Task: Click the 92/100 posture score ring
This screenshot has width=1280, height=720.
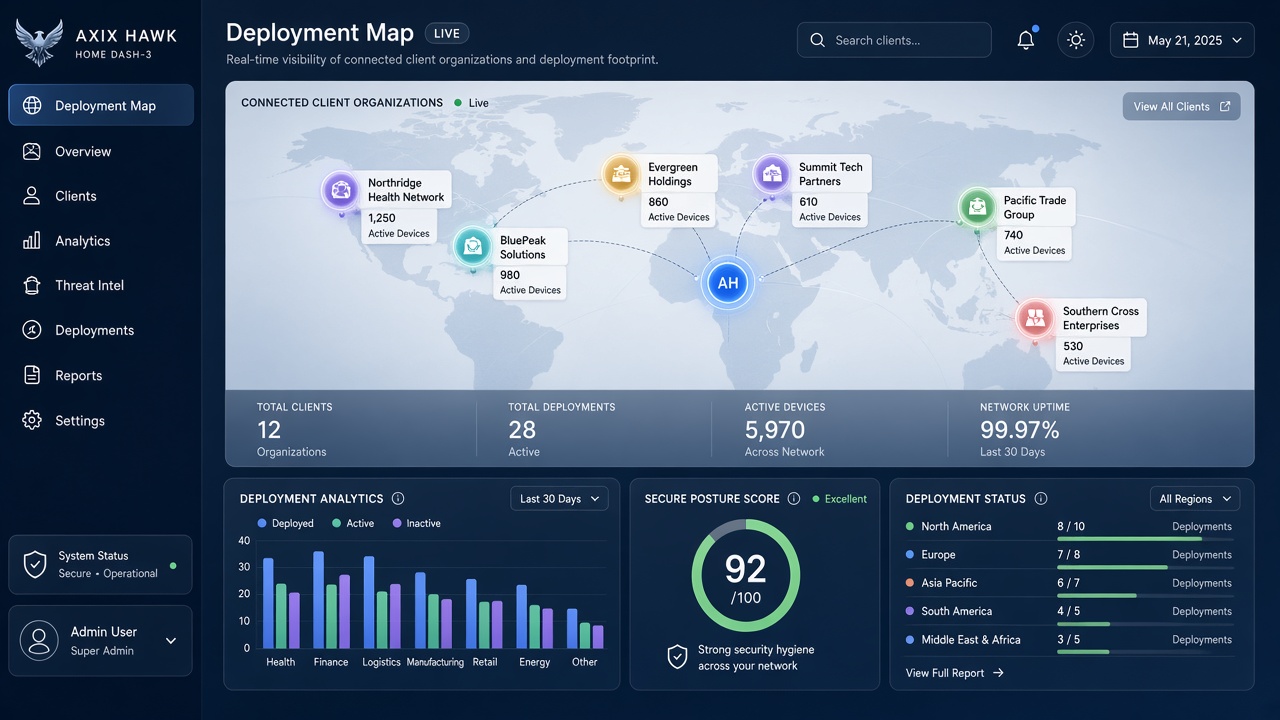Action: pos(745,576)
